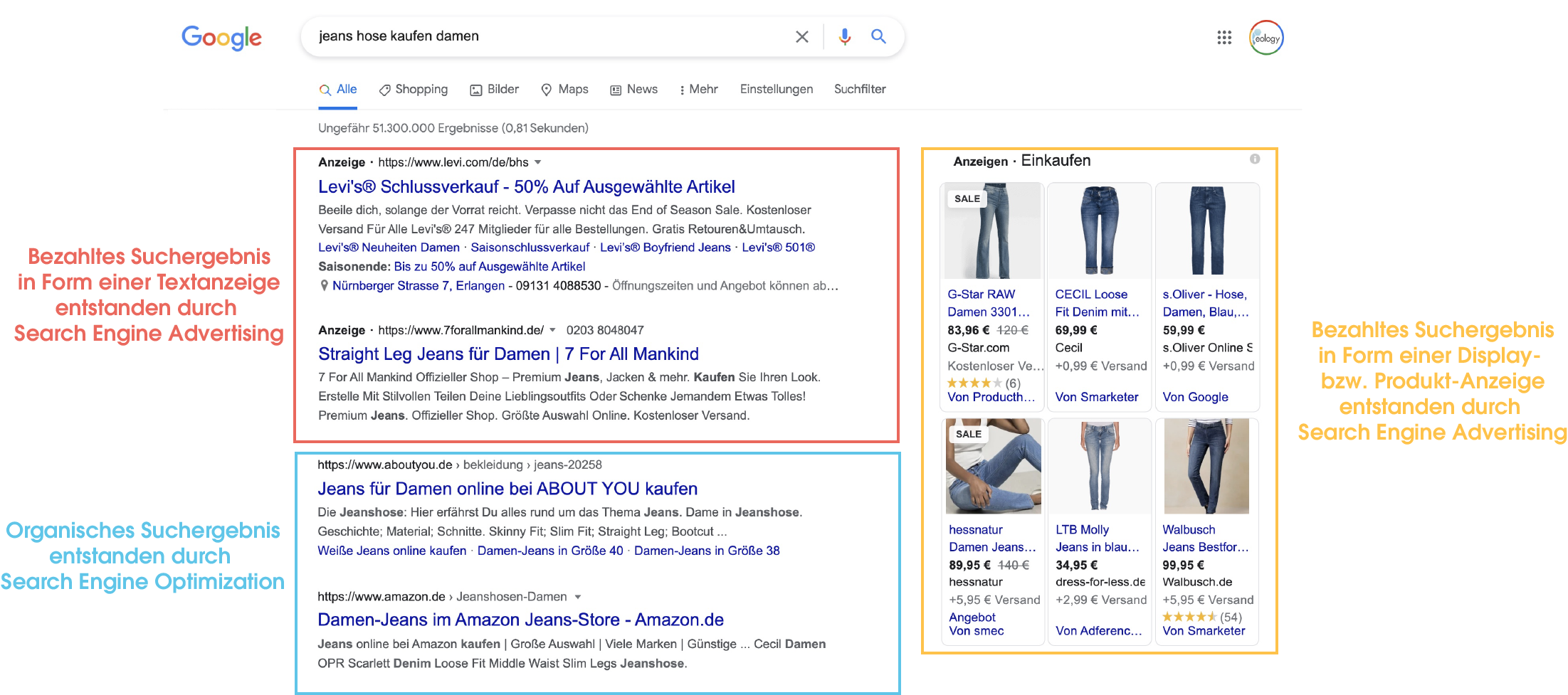Open Walbusch Jeans Bestform product title
1568x695 pixels.
point(1205,539)
